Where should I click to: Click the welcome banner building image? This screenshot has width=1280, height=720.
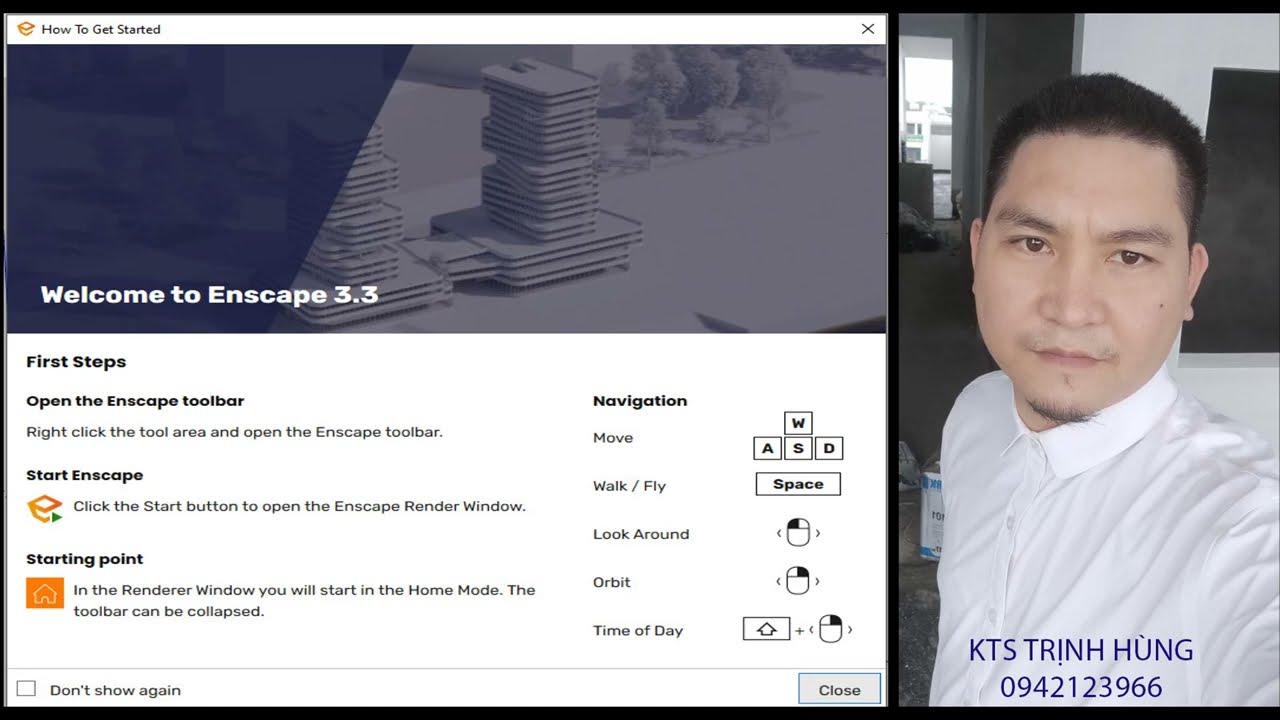click(x=446, y=189)
